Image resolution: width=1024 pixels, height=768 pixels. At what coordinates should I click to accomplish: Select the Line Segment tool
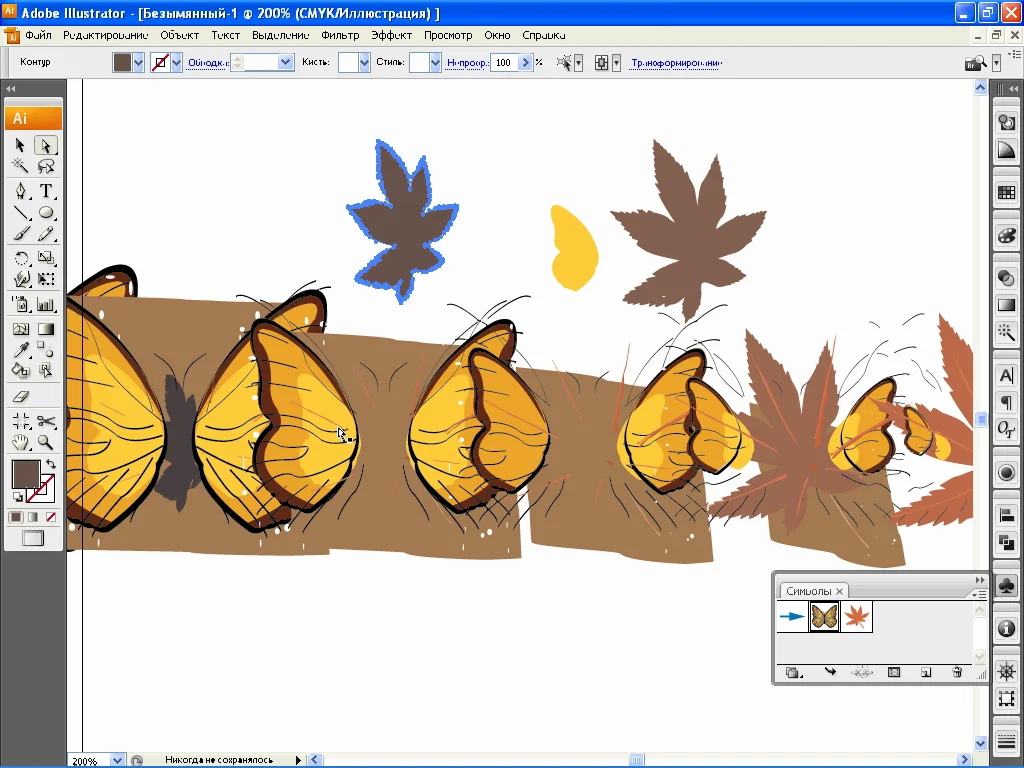coord(20,213)
